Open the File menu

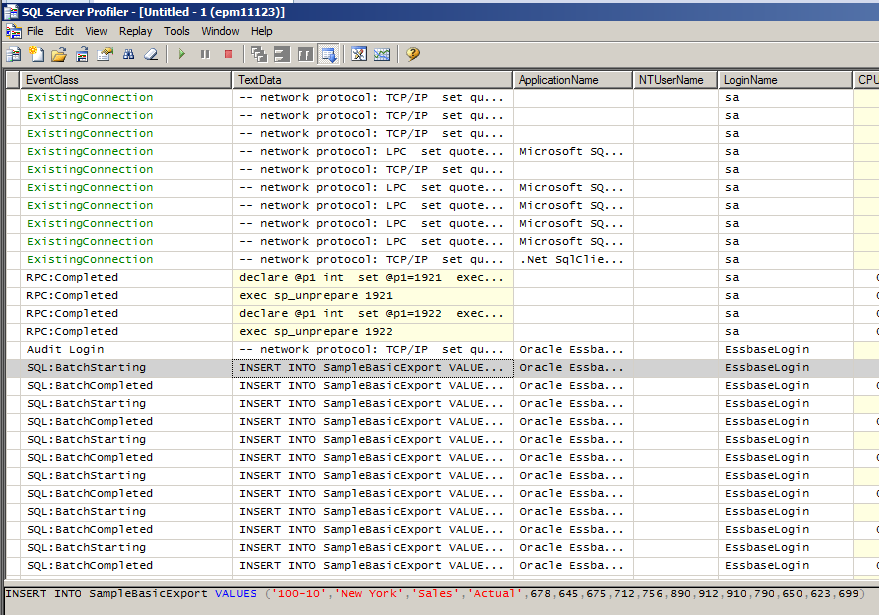35,31
